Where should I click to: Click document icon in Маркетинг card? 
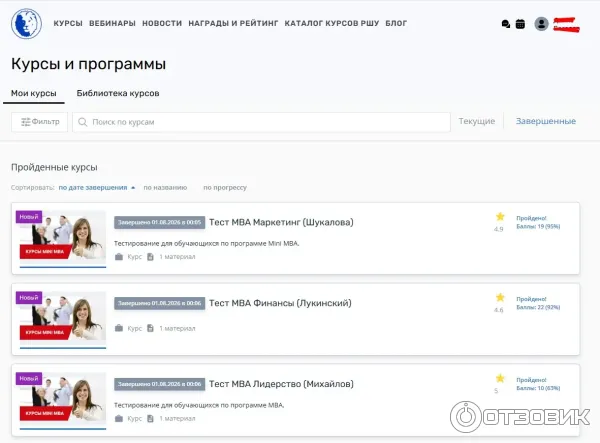coord(150,257)
